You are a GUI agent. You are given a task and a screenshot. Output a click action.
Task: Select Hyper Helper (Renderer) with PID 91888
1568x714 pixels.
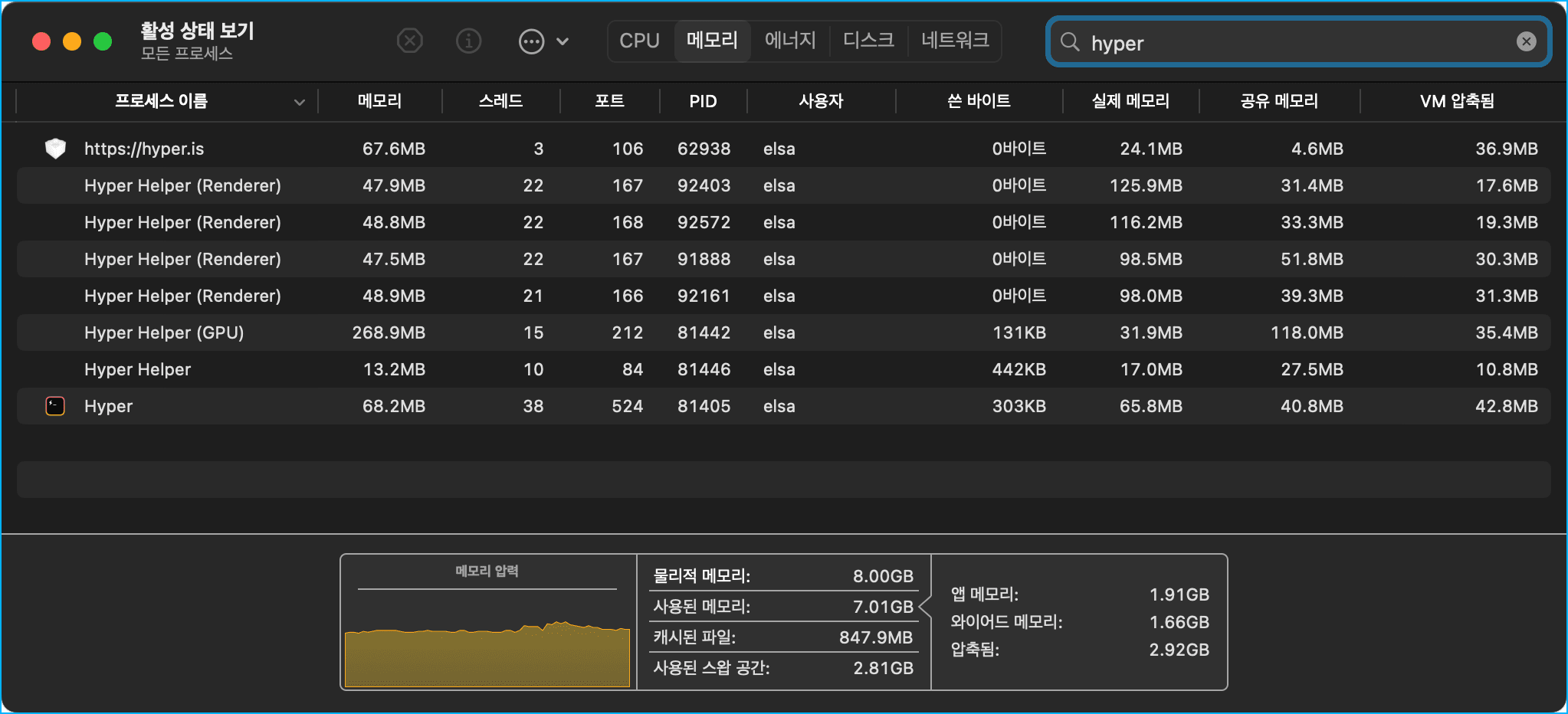point(784,259)
